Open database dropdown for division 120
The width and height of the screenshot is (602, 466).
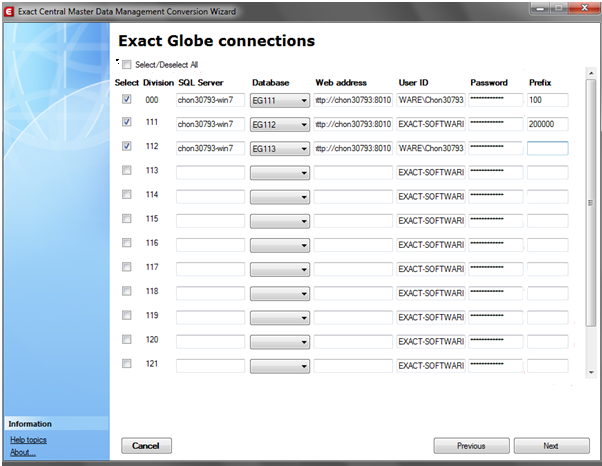point(280,342)
